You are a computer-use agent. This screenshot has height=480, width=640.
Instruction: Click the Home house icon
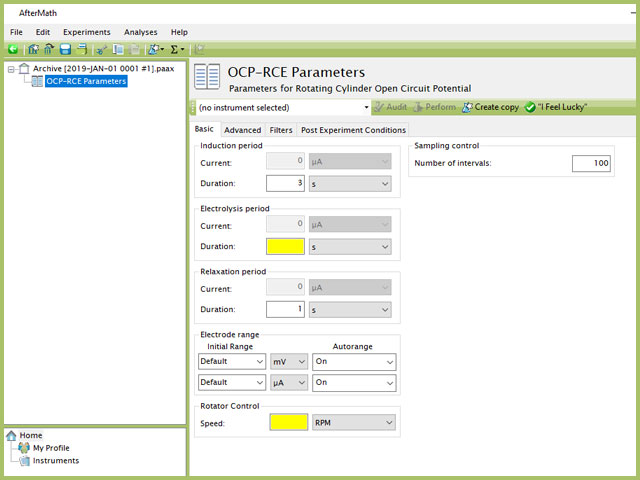pos(11,436)
